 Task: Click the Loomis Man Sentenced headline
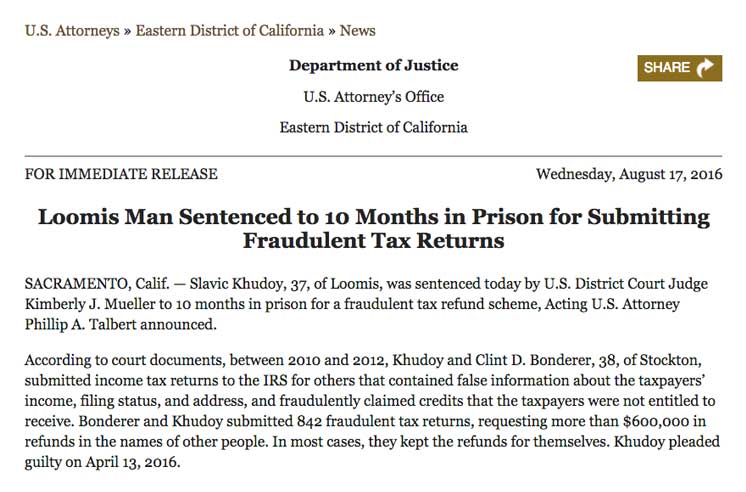pyautogui.click(x=373, y=228)
